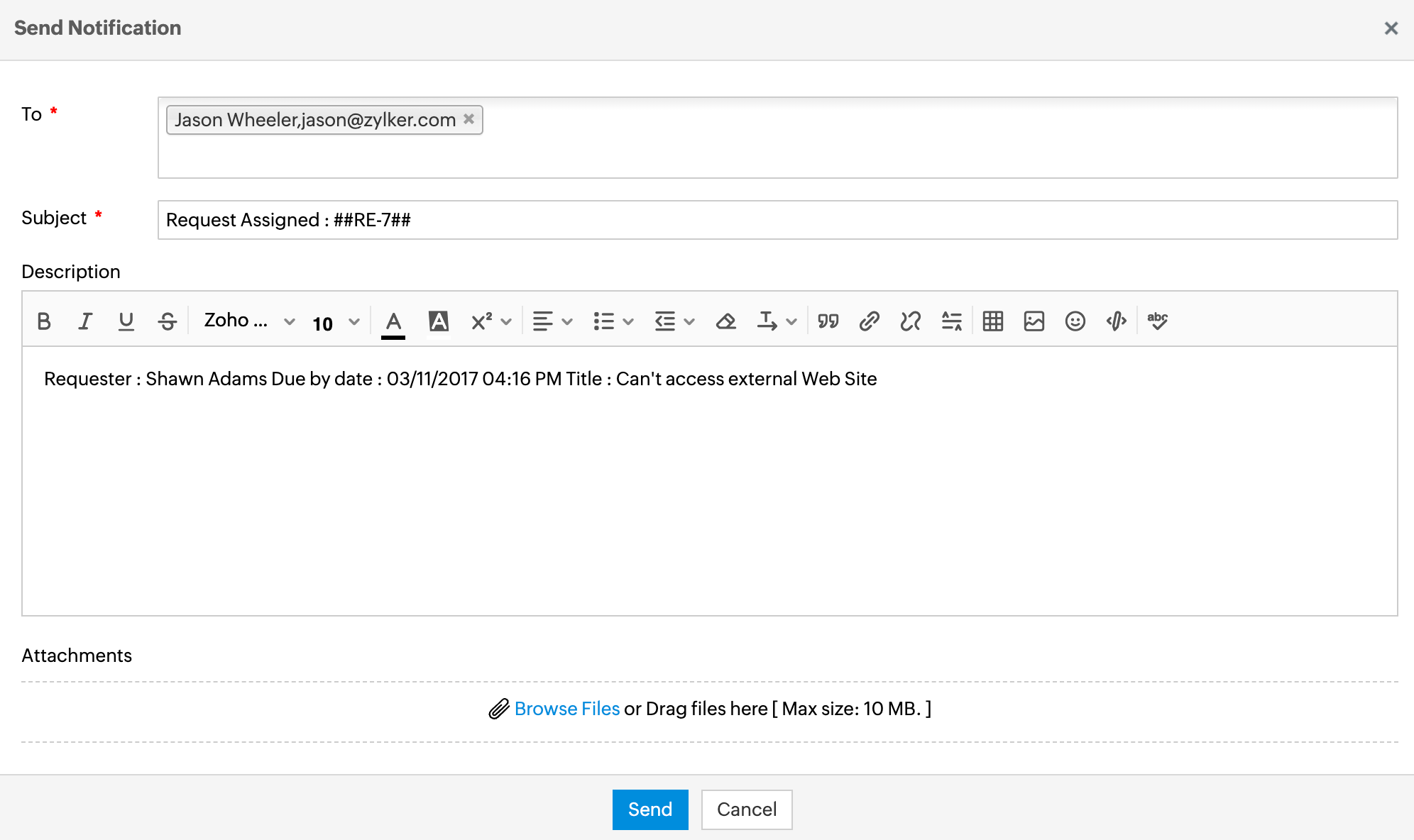Click the Browse Files link
The height and width of the screenshot is (840, 1414).
(x=566, y=709)
